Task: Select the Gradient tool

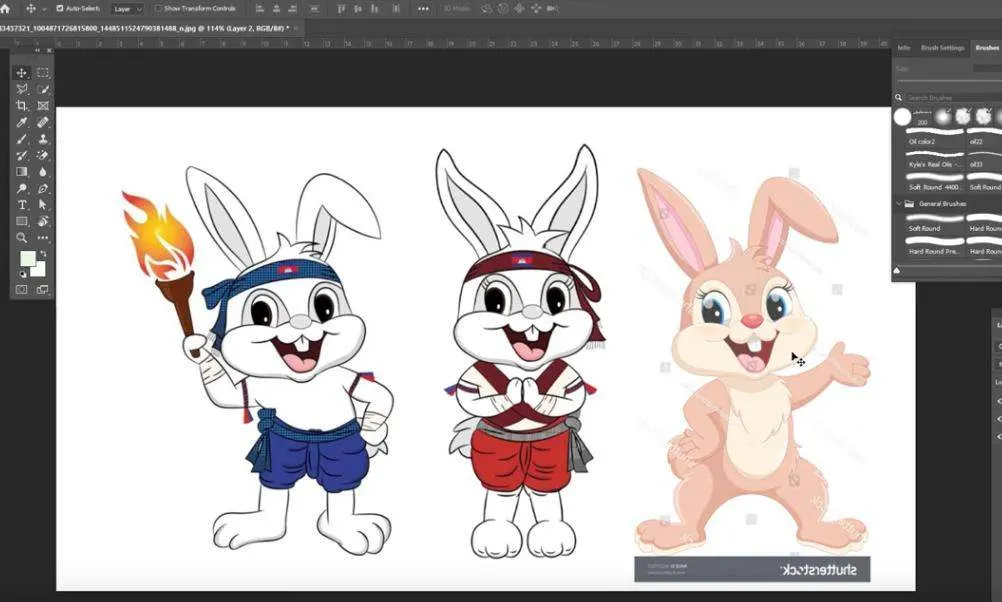Action: click(x=22, y=172)
